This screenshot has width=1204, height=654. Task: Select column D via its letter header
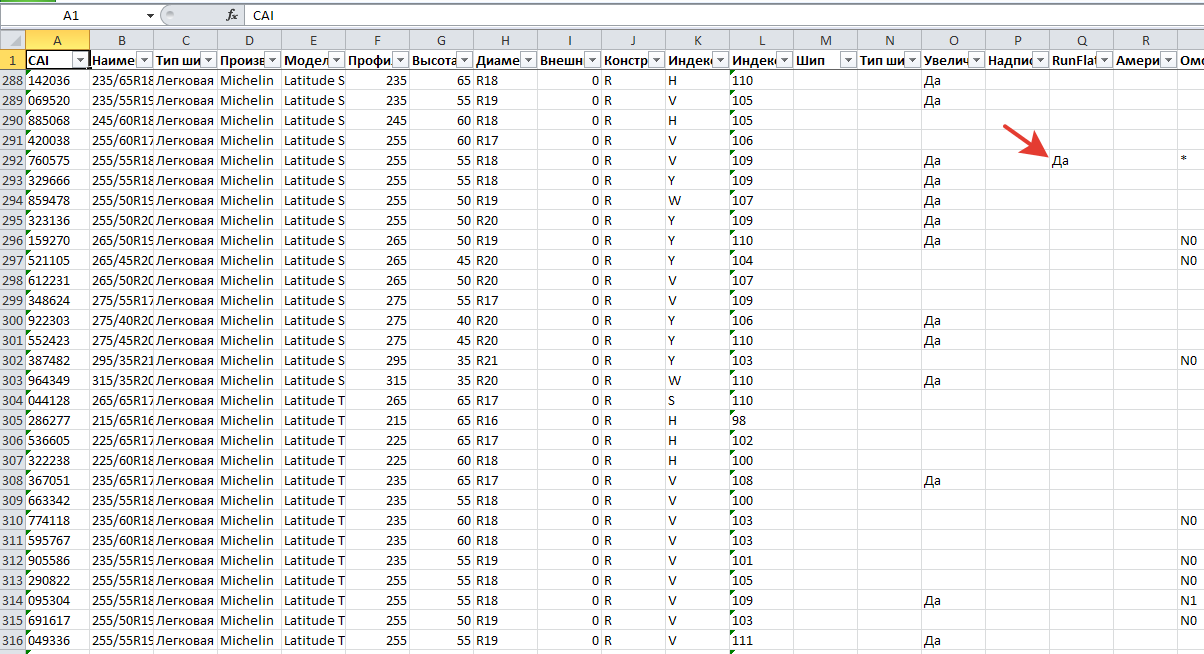click(249, 40)
